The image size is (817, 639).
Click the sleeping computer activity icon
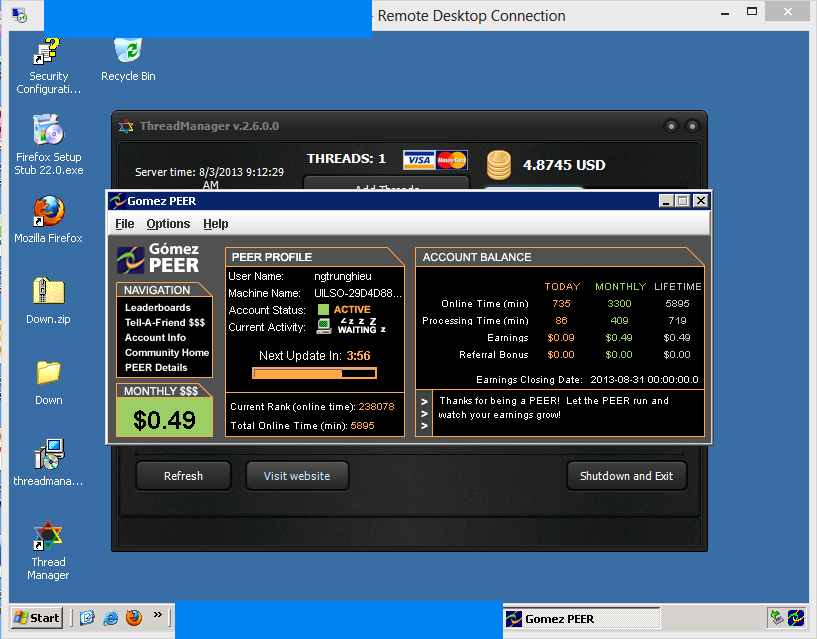pyautogui.click(x=325, y=326)
